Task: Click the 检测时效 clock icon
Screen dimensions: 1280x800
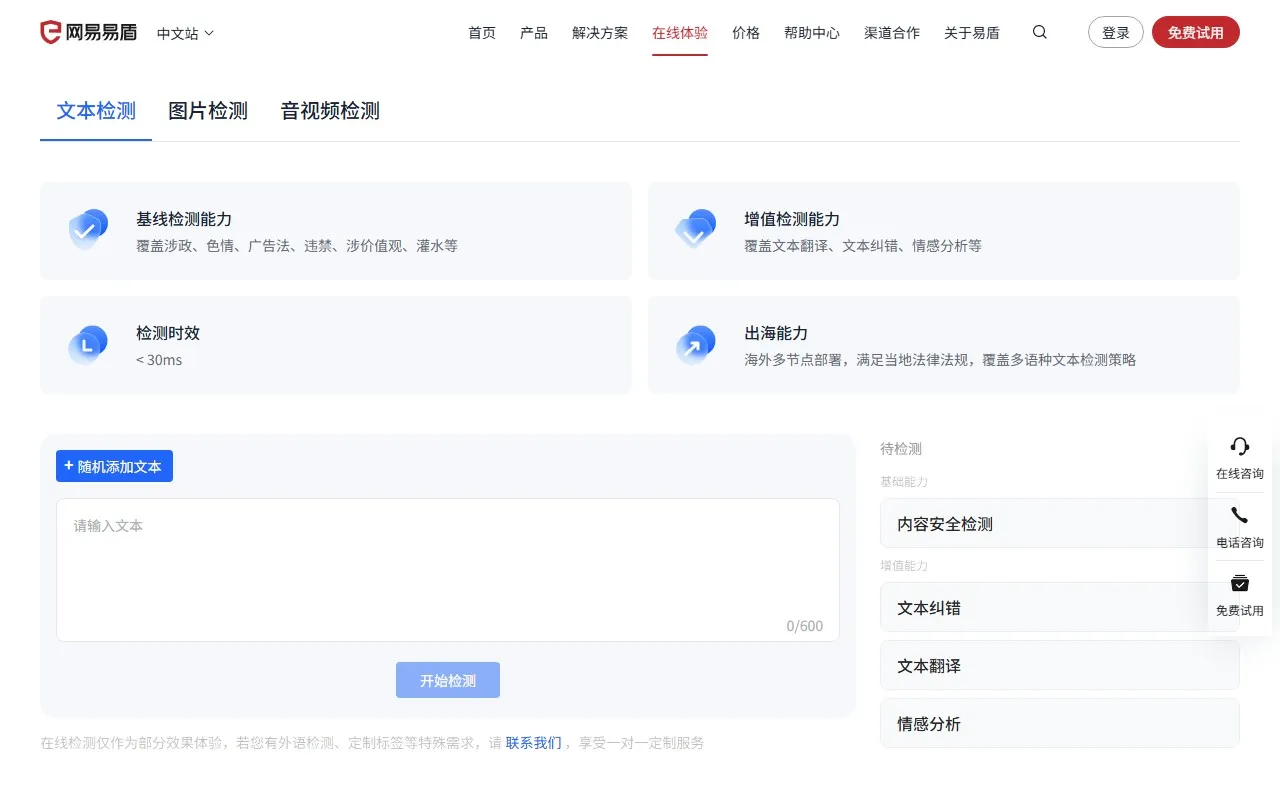Action: tap(88, 344)
